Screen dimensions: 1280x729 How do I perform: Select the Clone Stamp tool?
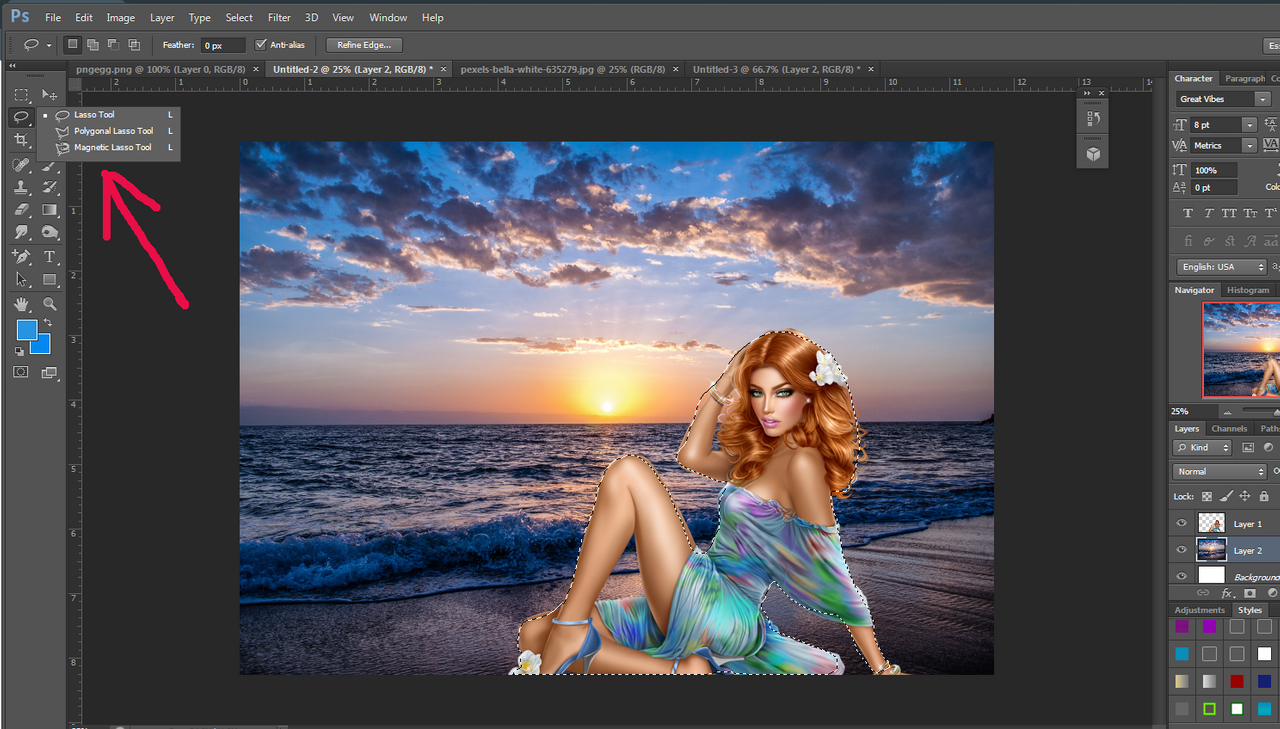(x=21, y=187)
